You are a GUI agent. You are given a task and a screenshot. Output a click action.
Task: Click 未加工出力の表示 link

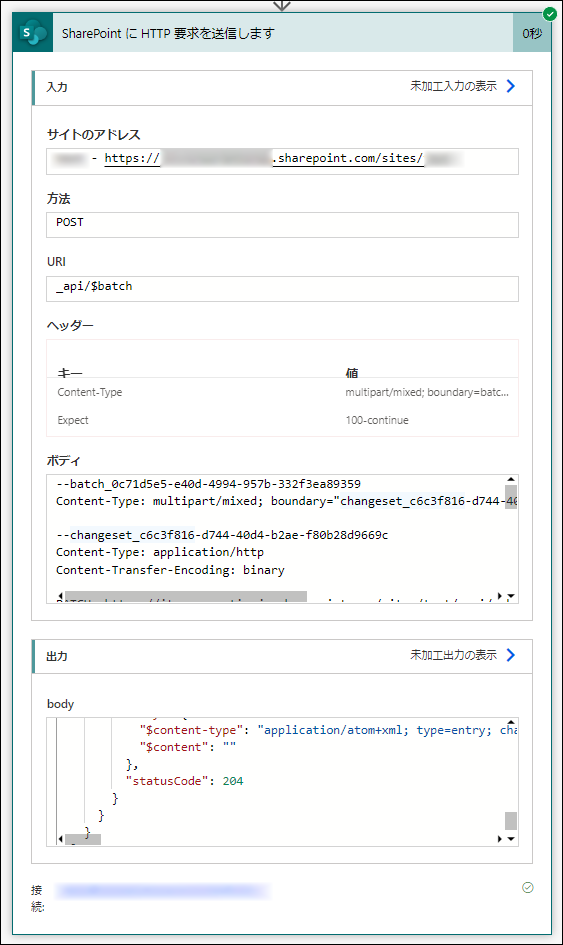click(x=453, y=655)
